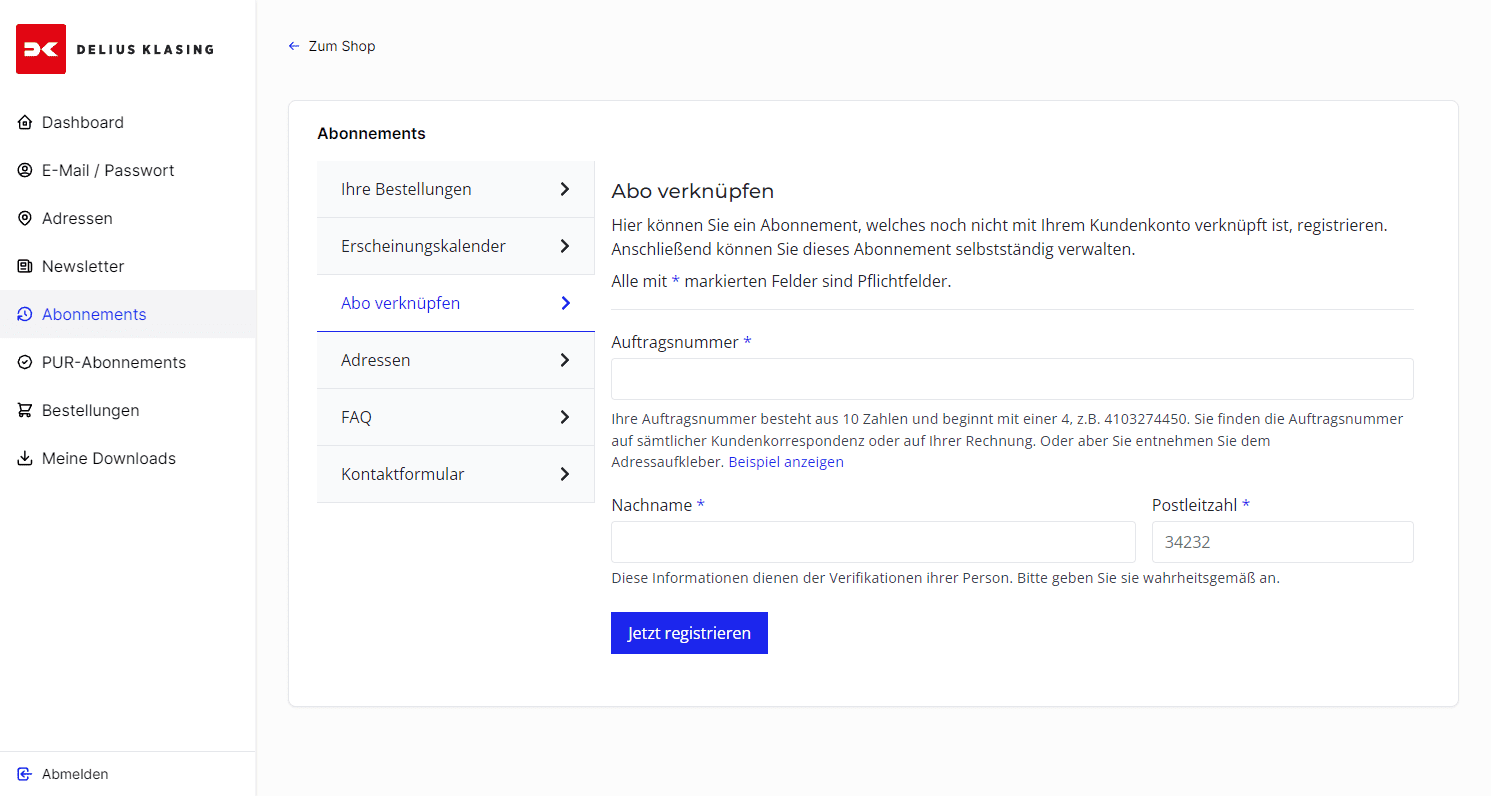Click the Bestellungen shopping cart icon

pos(25,411)
